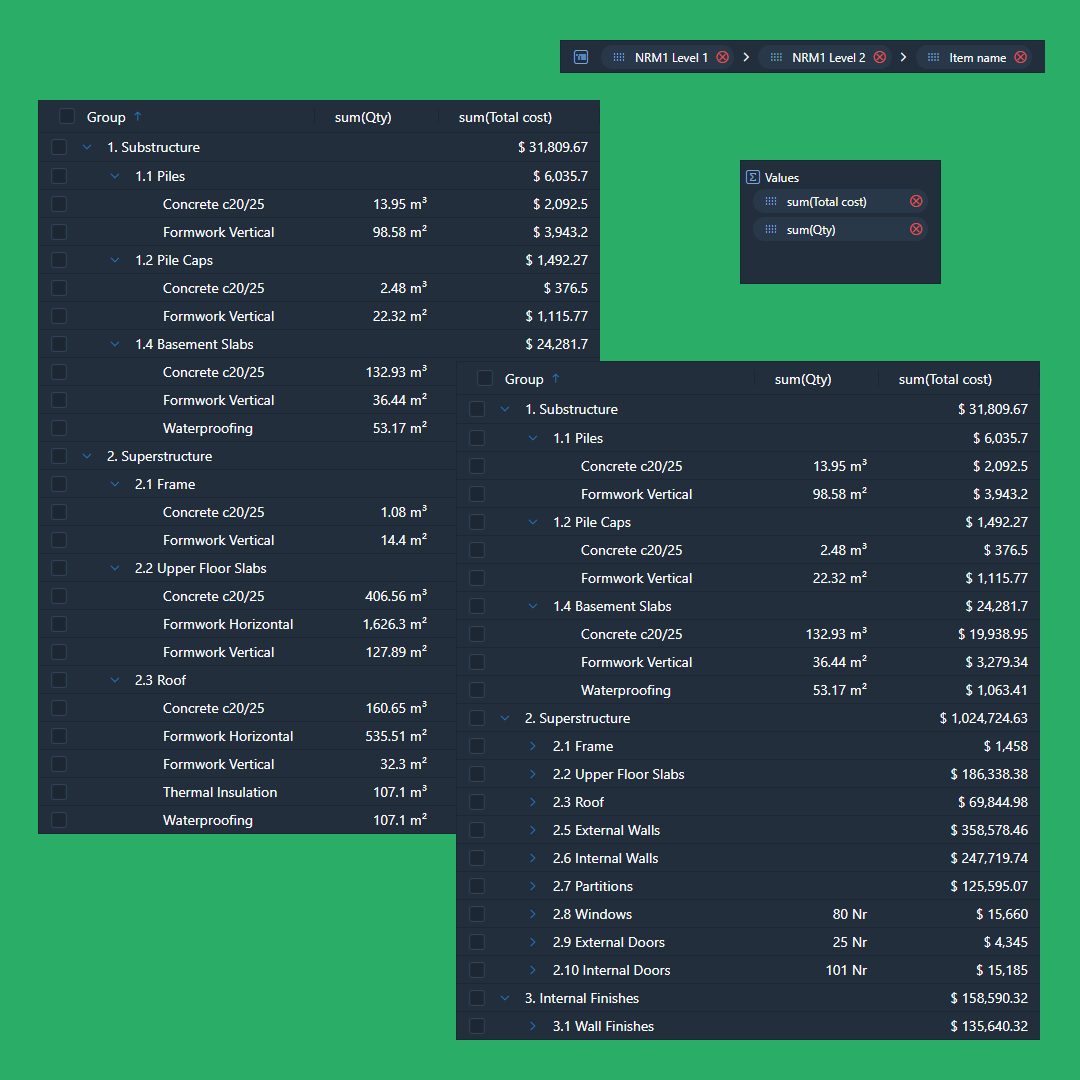
Task: Select the Waterproofing row under 1.4 Basement Slabs
Action: 626,690
